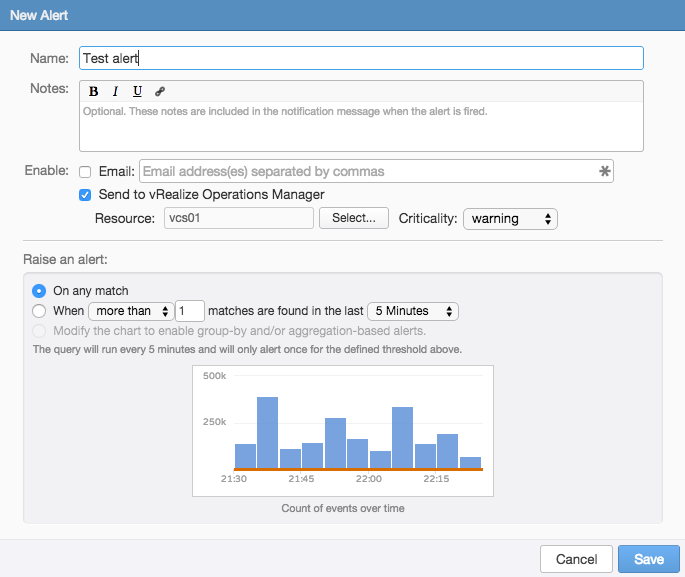Open the more than comparison dropdown
This screenshot has width=685, height=577.
[x=131, y=311]
